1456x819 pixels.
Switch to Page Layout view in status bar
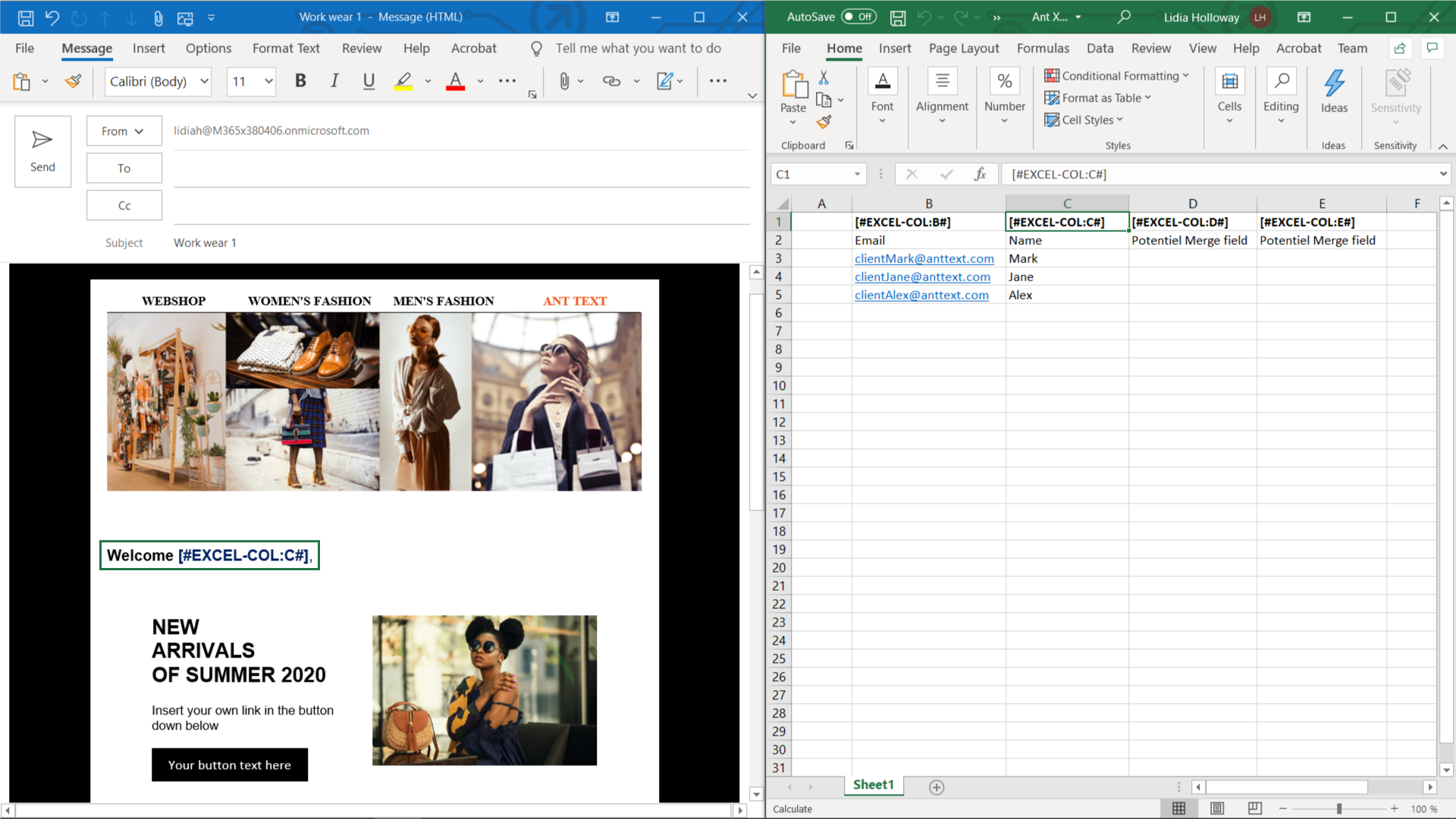(1216, 808)
